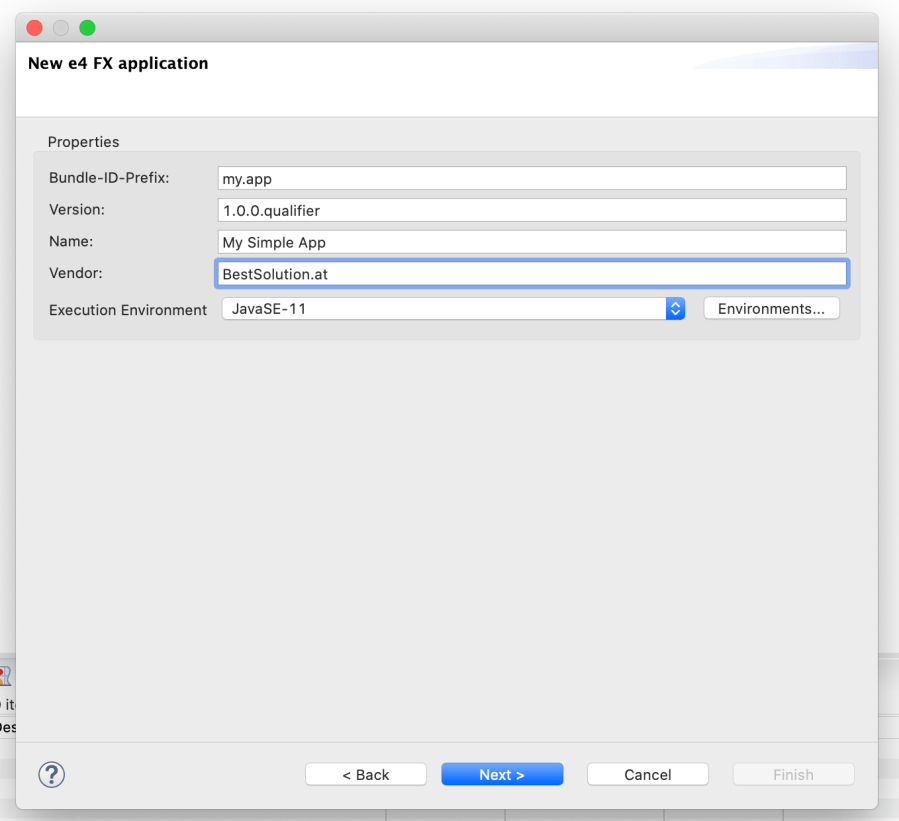
Task: Focus the Bundle-ID-Prefix field containing my.app
Action: click(x=532, y=178)
